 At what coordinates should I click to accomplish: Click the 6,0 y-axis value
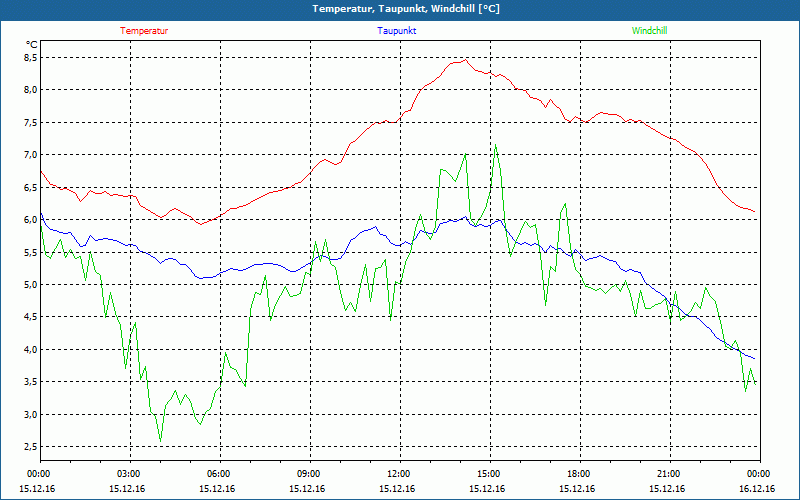click(x=31, y=219)
